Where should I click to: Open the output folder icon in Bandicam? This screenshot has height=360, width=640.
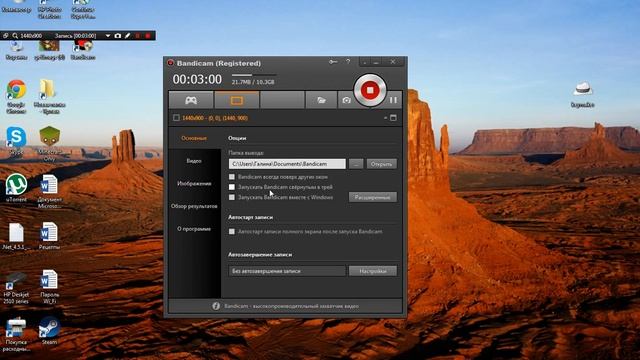[321, 100]
